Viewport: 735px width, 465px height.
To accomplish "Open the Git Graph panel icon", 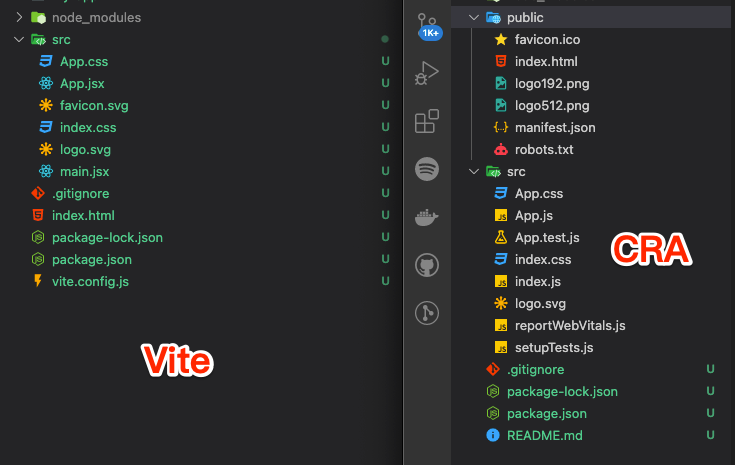I will (427, 313).
